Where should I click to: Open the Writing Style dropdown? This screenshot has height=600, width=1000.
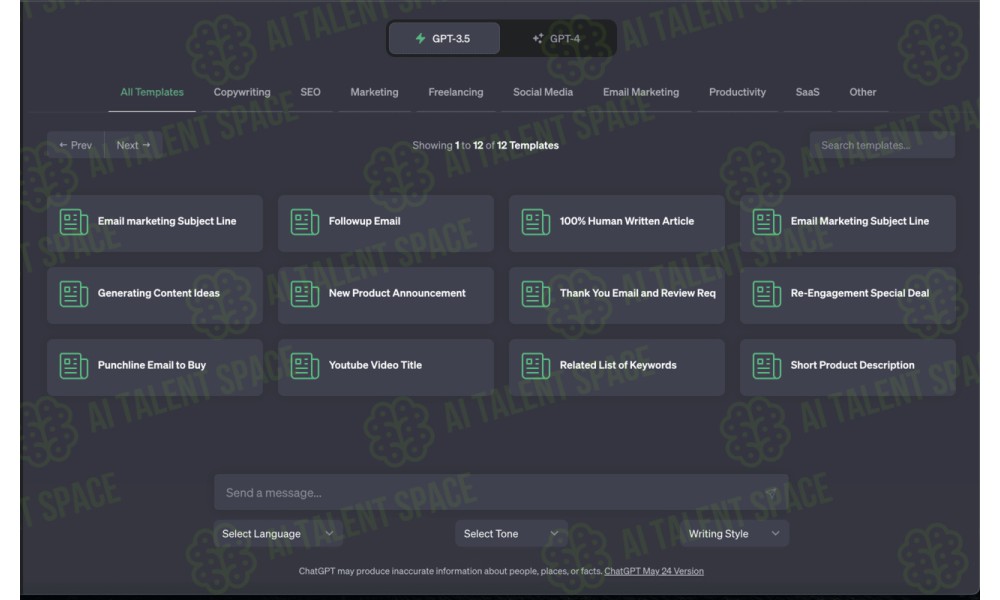[x=733, y=534]
